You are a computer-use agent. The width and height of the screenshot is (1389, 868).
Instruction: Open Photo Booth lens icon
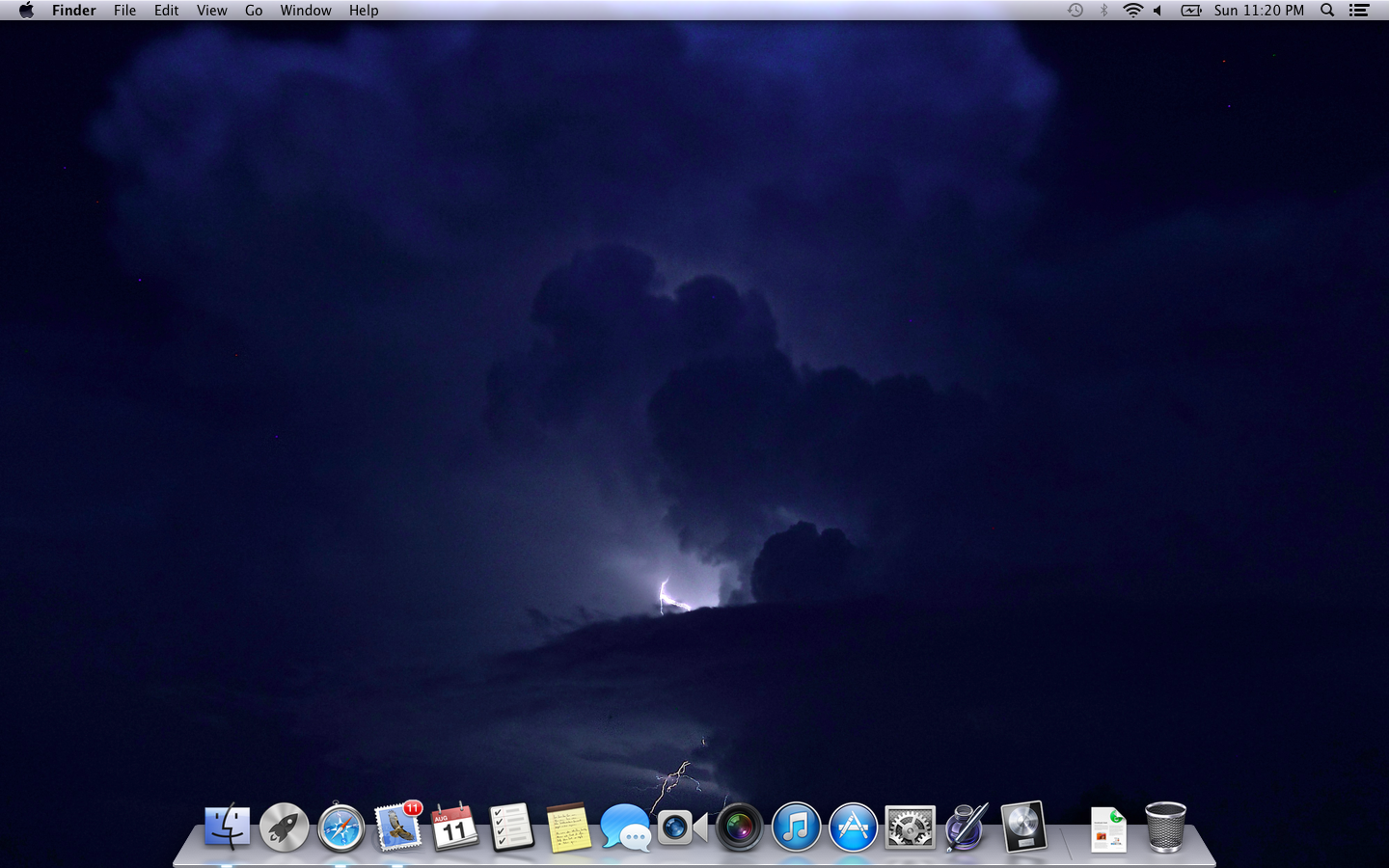(x=740, y=827)
